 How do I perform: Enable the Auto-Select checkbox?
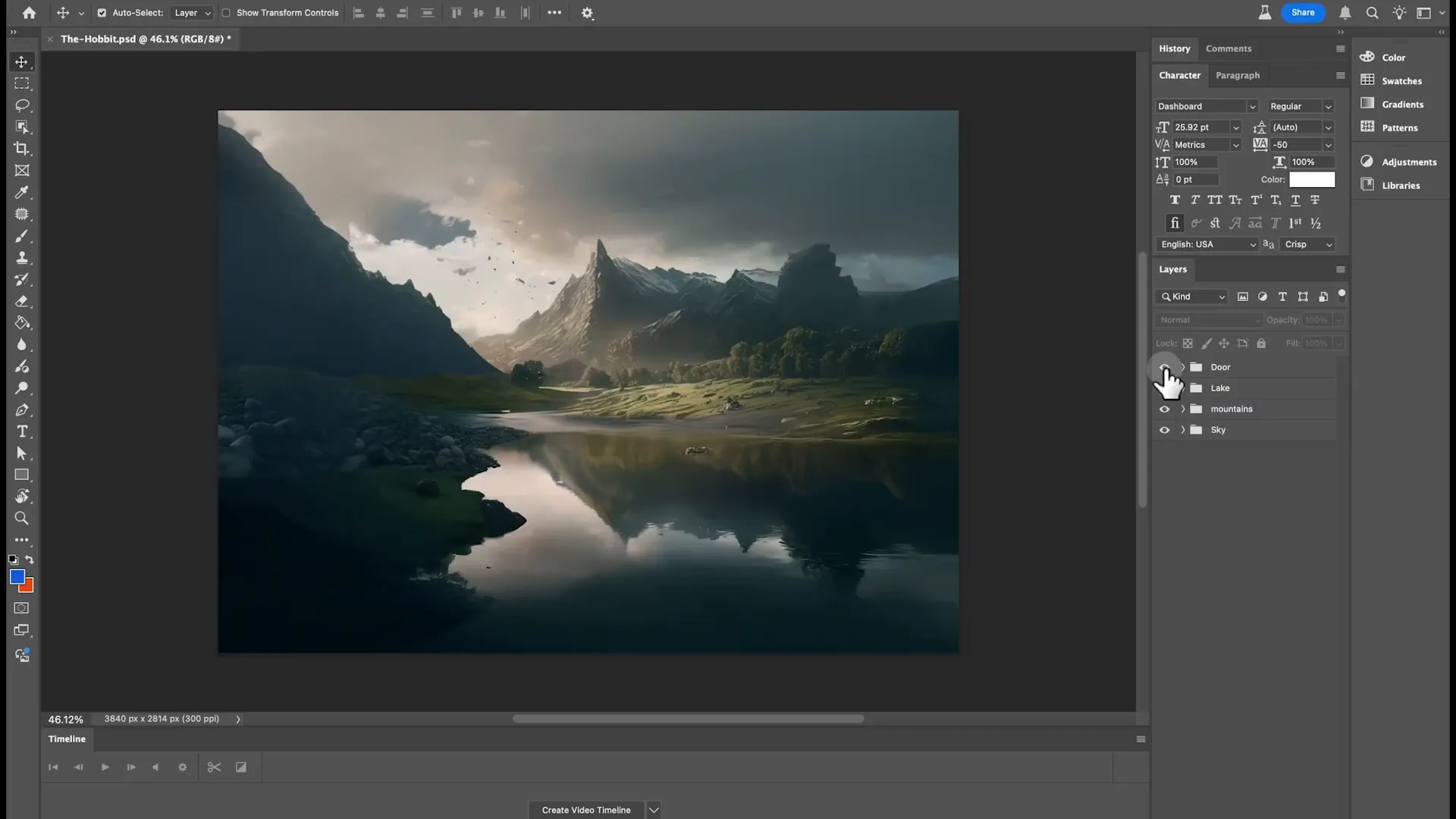pos(102,13)
